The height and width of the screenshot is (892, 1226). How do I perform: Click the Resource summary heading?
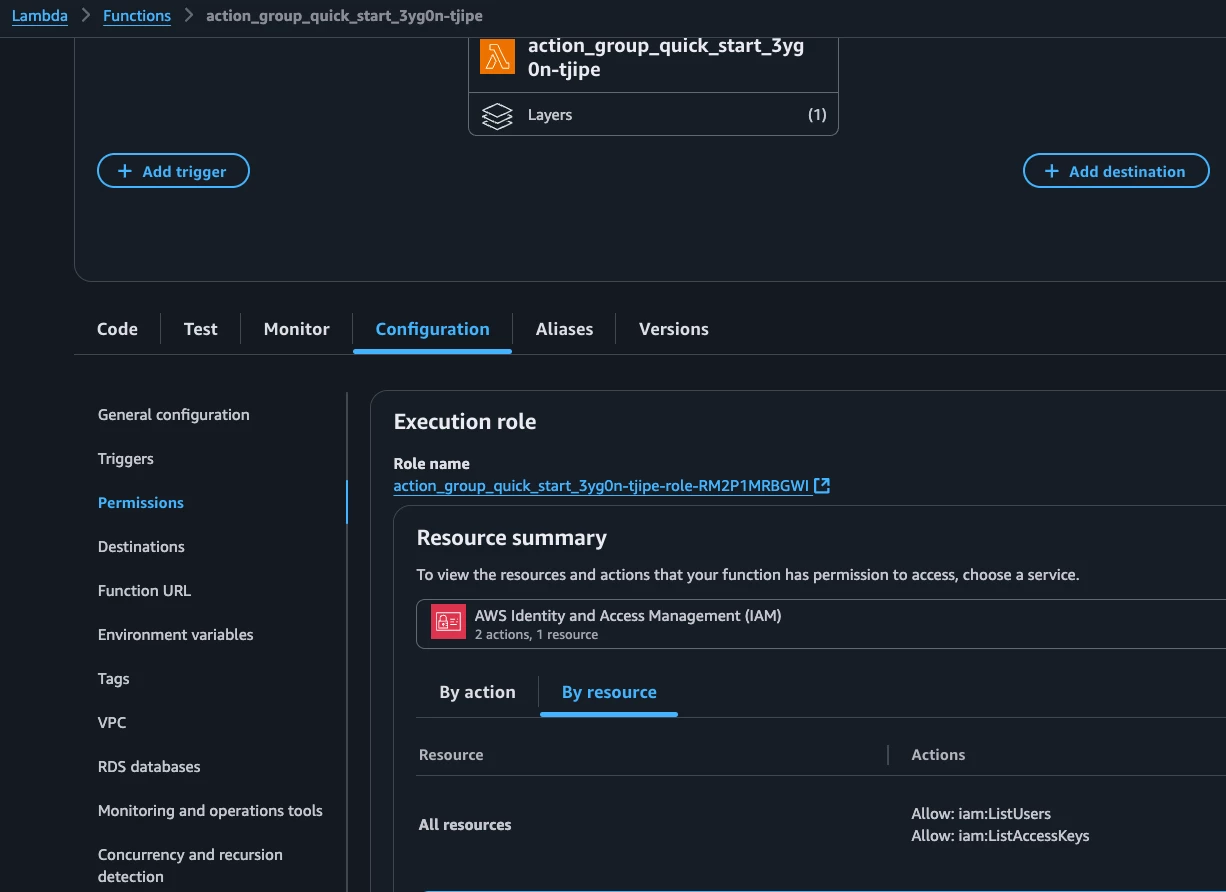coord(511,538)
